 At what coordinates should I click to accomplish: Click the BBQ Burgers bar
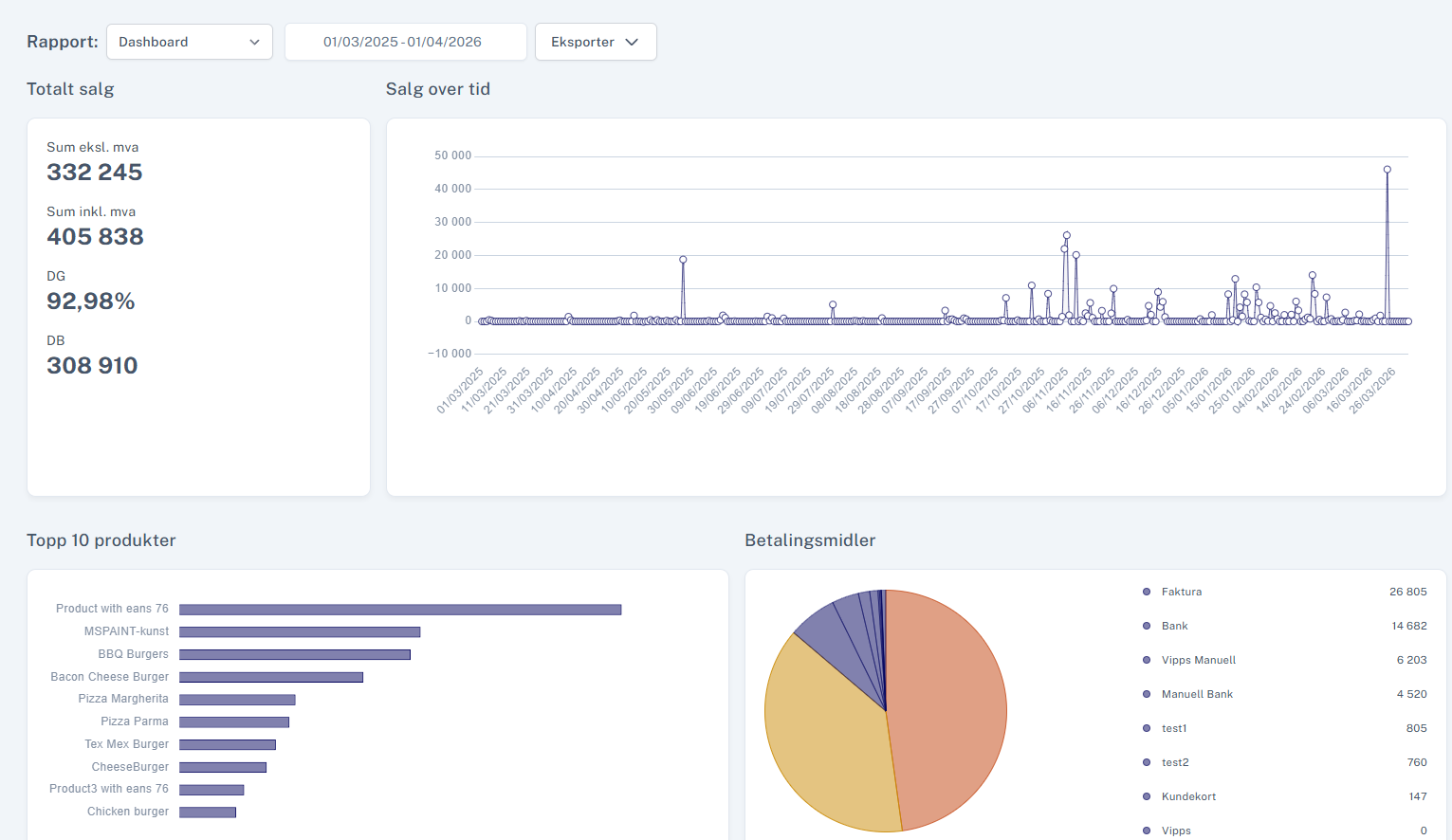295,654
